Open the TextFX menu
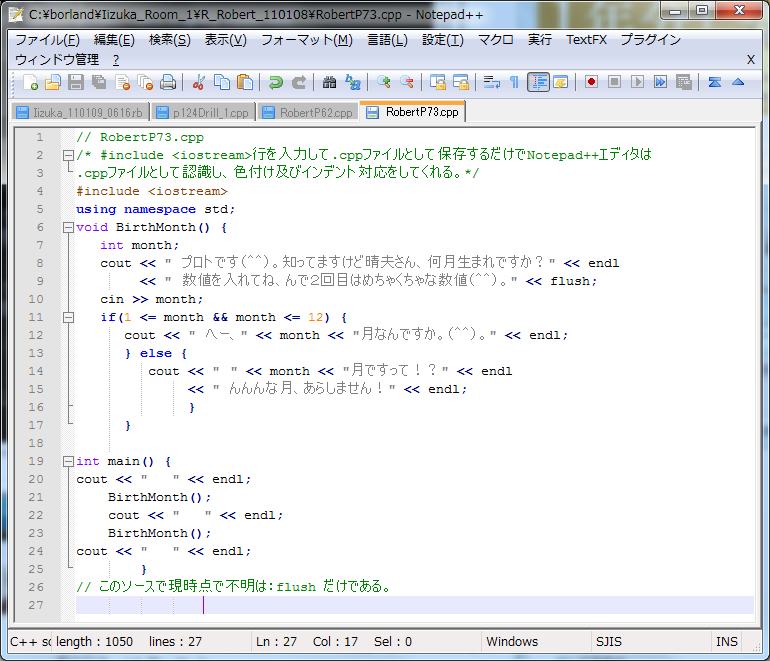 (x=586, y=40)
